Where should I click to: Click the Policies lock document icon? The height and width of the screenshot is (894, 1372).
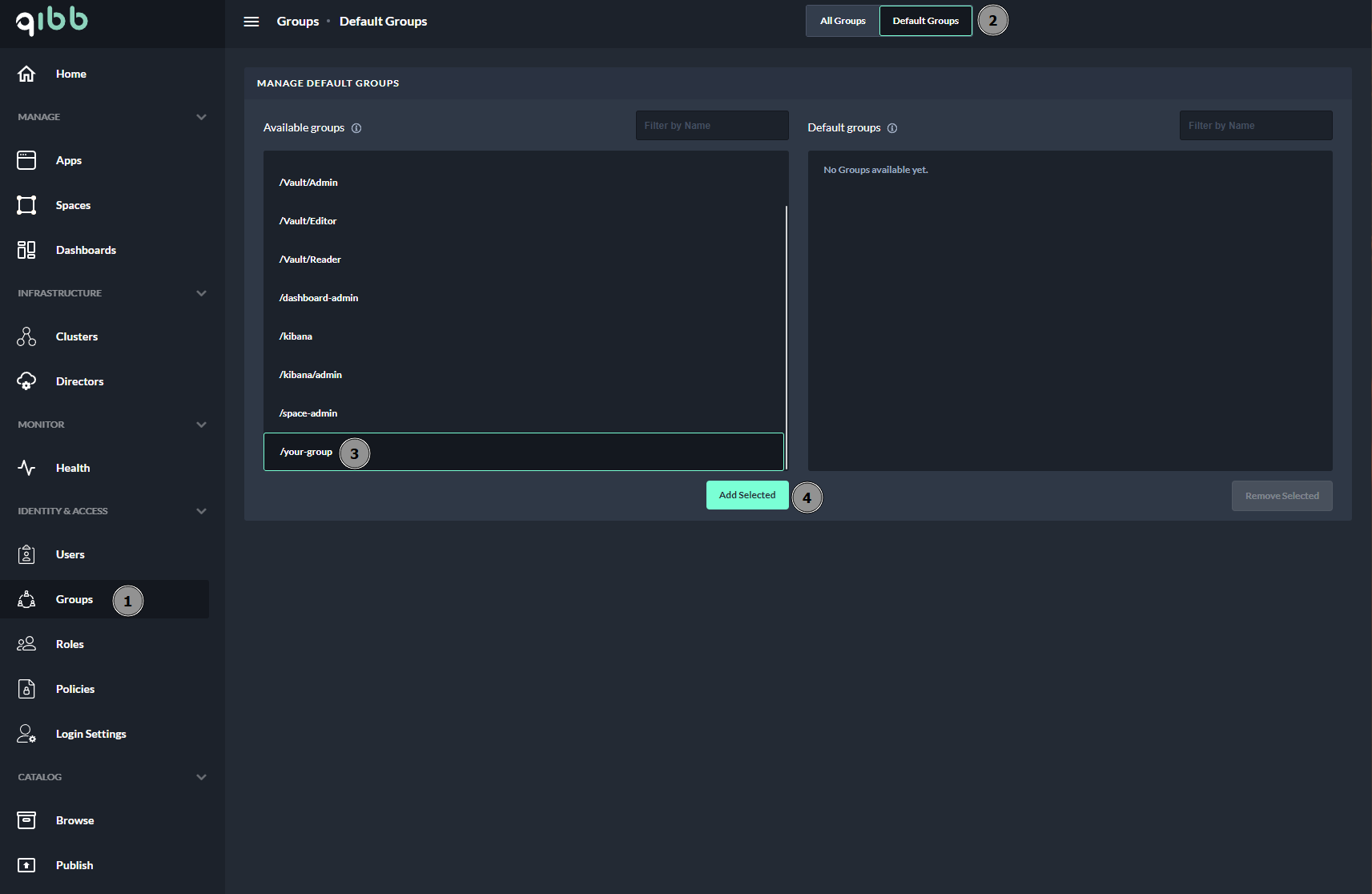pyautogui.click(x=26, y=689)
